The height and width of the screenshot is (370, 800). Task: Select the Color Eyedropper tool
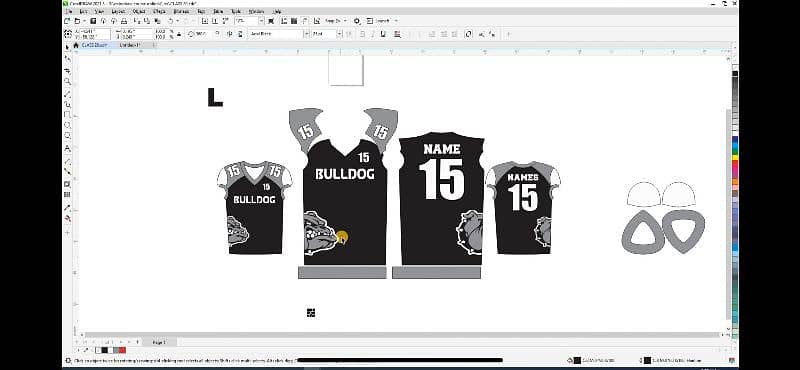click(67, 207)
